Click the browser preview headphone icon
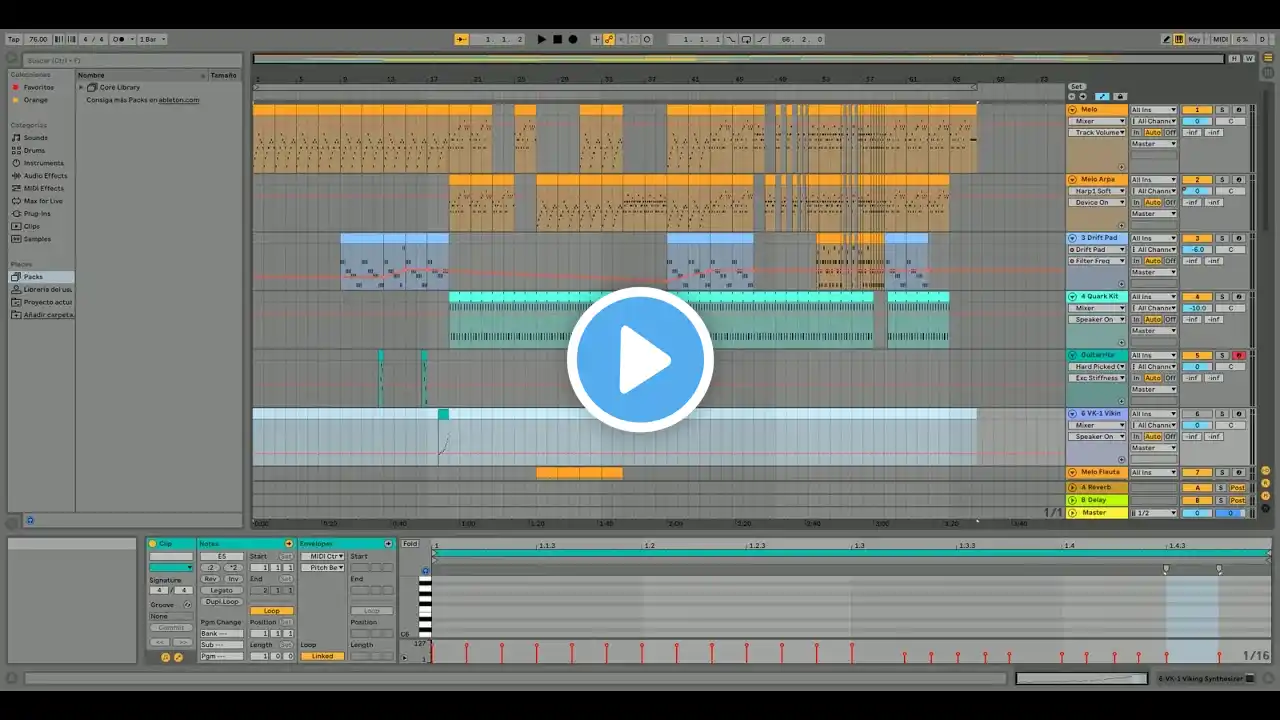Image resolution: width=1280 pixels, height=720 pixels. click(30, 520)
